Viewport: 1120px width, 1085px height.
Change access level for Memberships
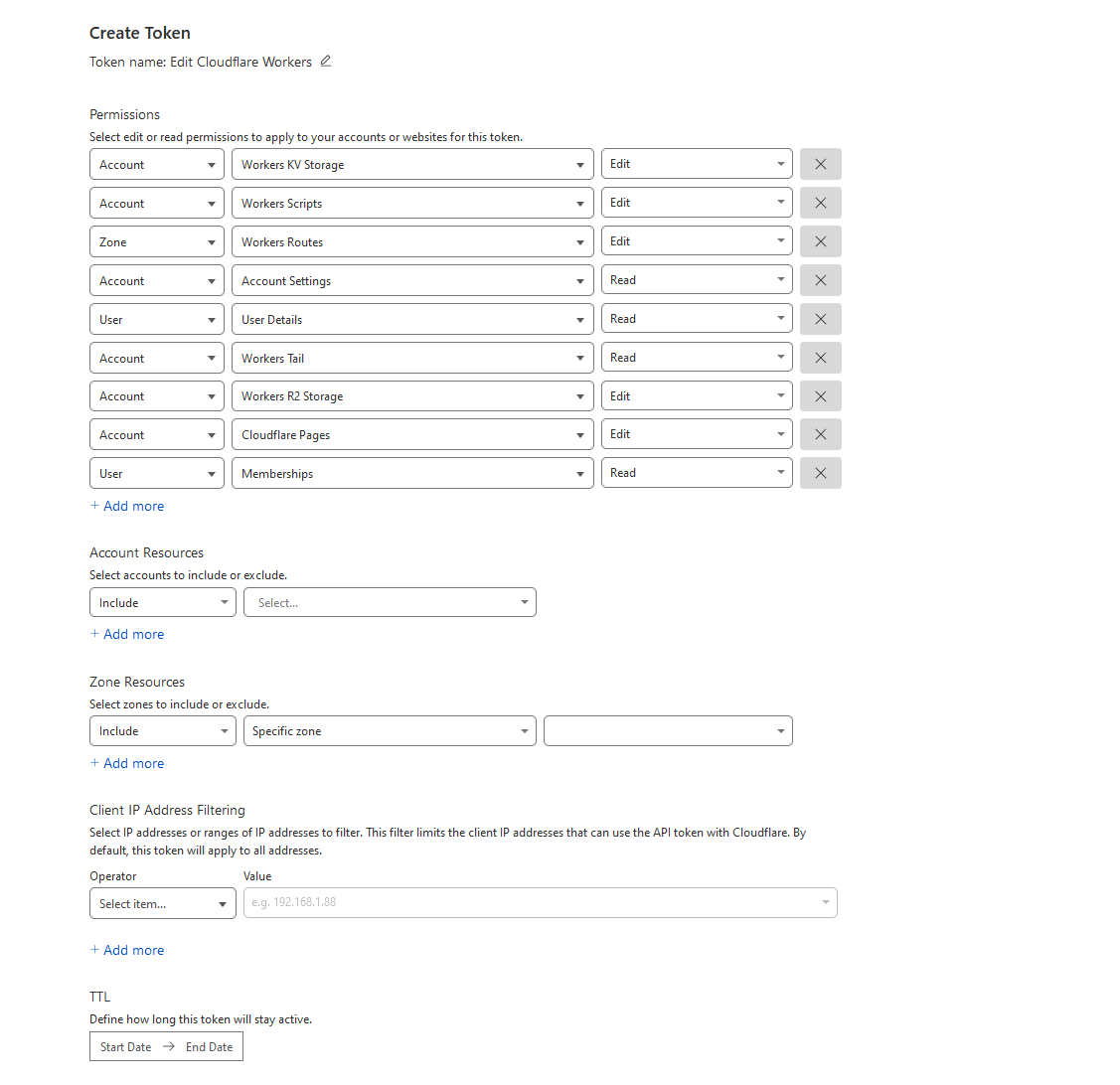[697, 472]
